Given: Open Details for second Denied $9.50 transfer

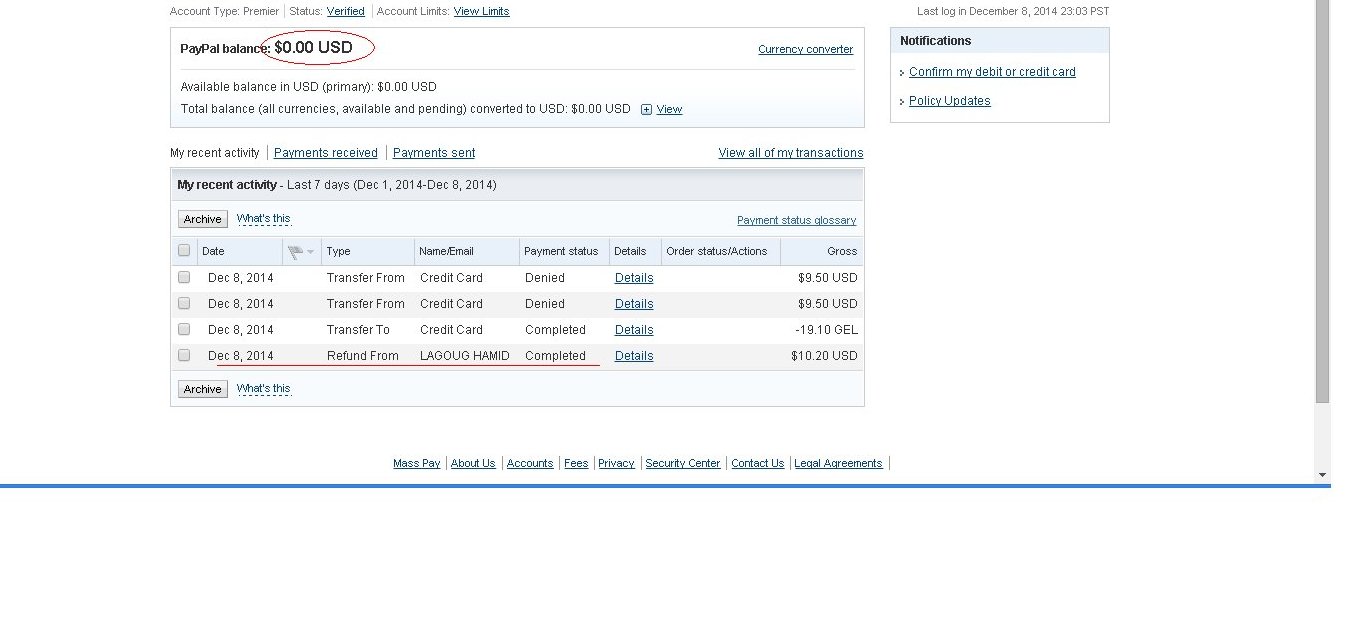Looking at the screenshot, I should 634,304.
